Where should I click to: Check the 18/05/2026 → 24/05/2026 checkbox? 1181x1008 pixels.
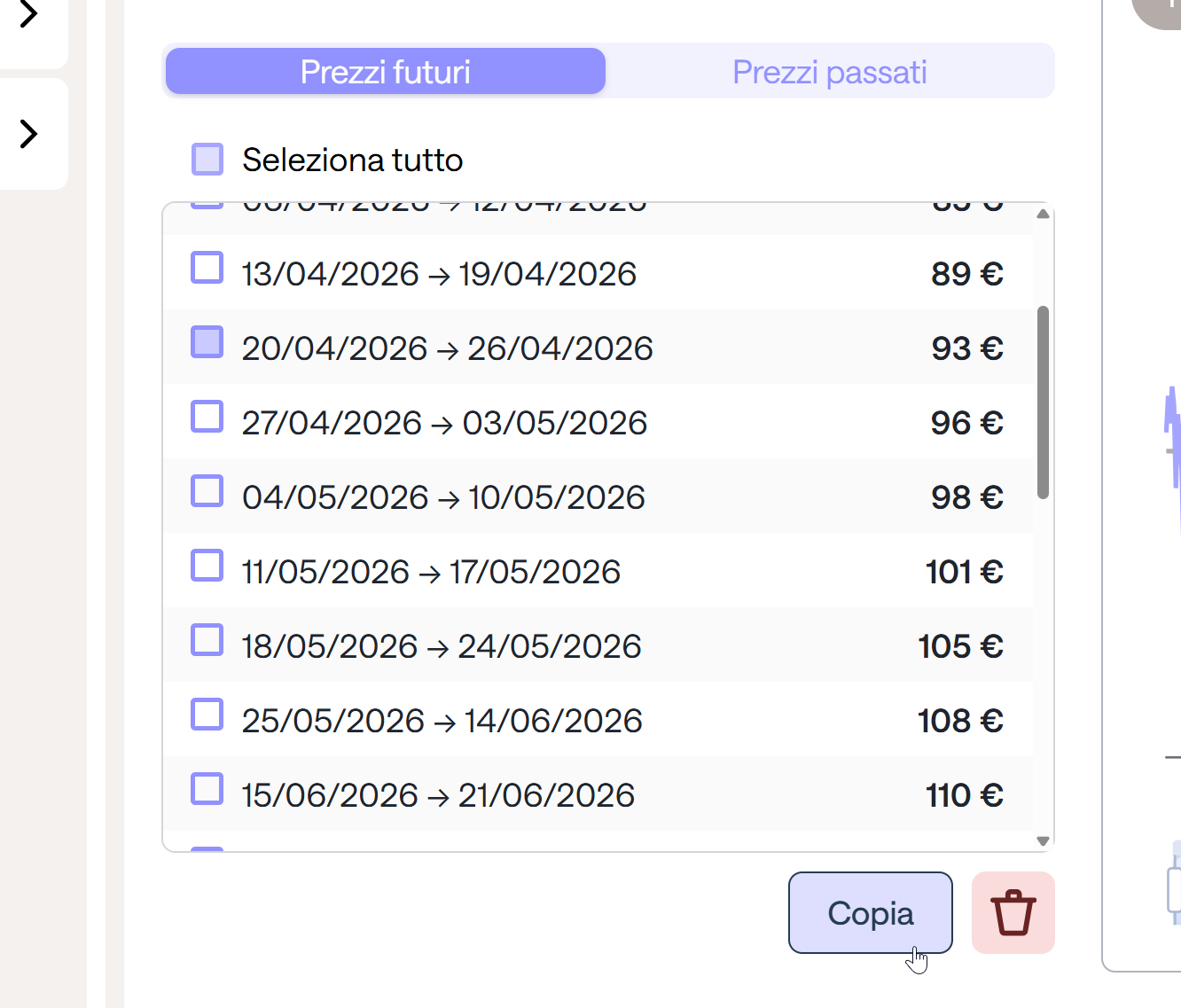[207, 640]
